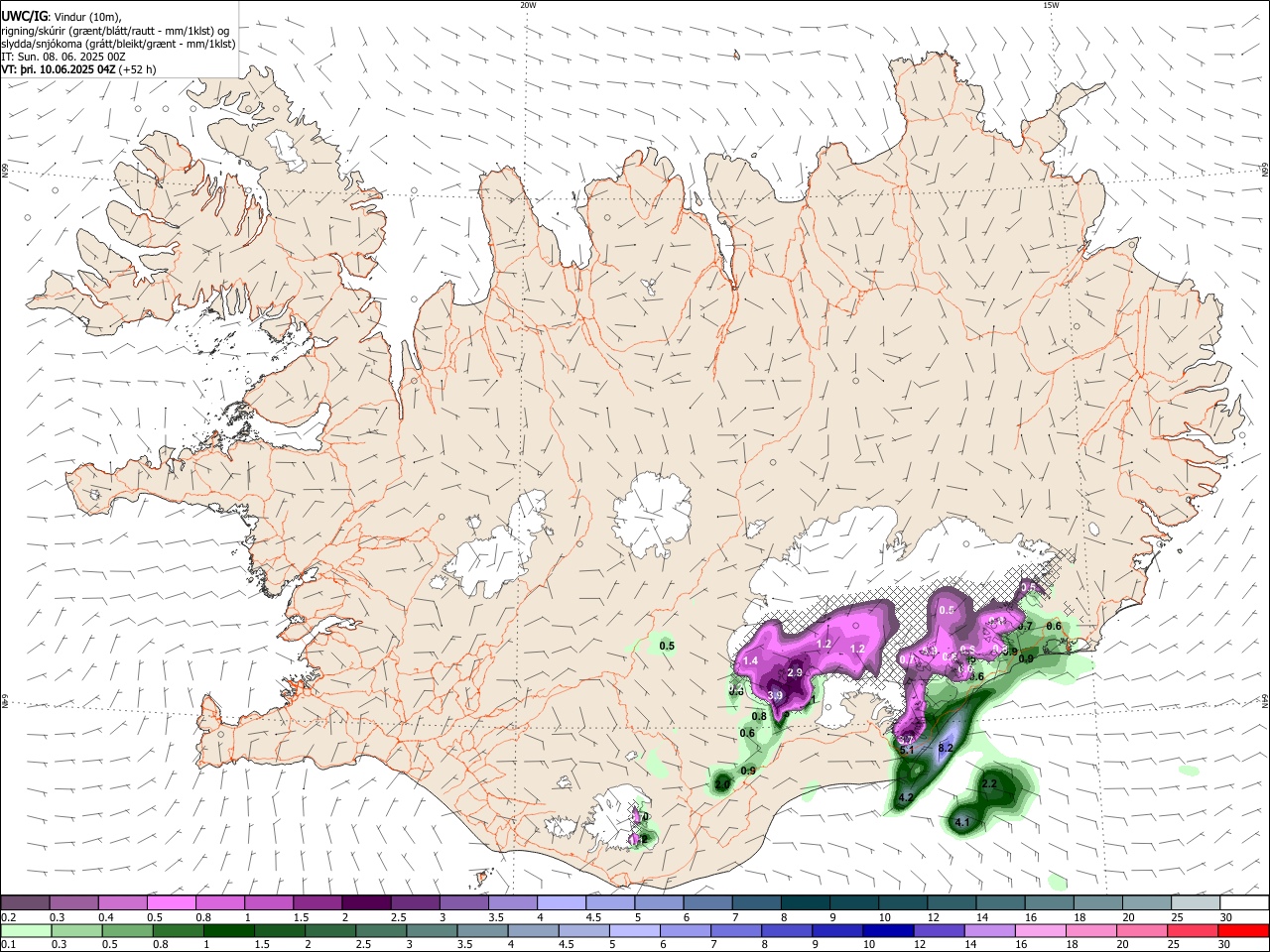Click the 1.4 snowfall value label

click(750, 660)
